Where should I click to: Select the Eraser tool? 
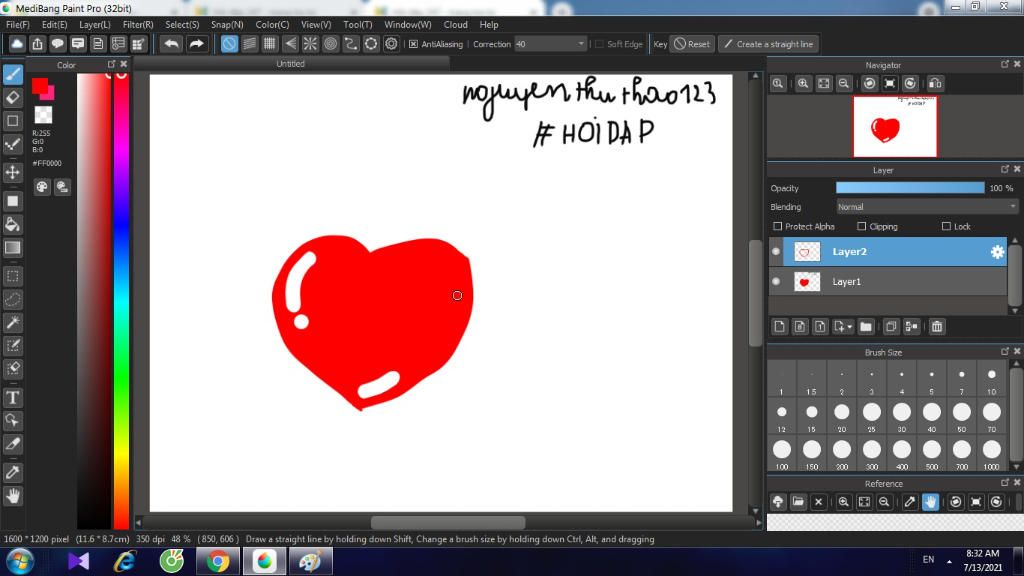coord(12,97)
